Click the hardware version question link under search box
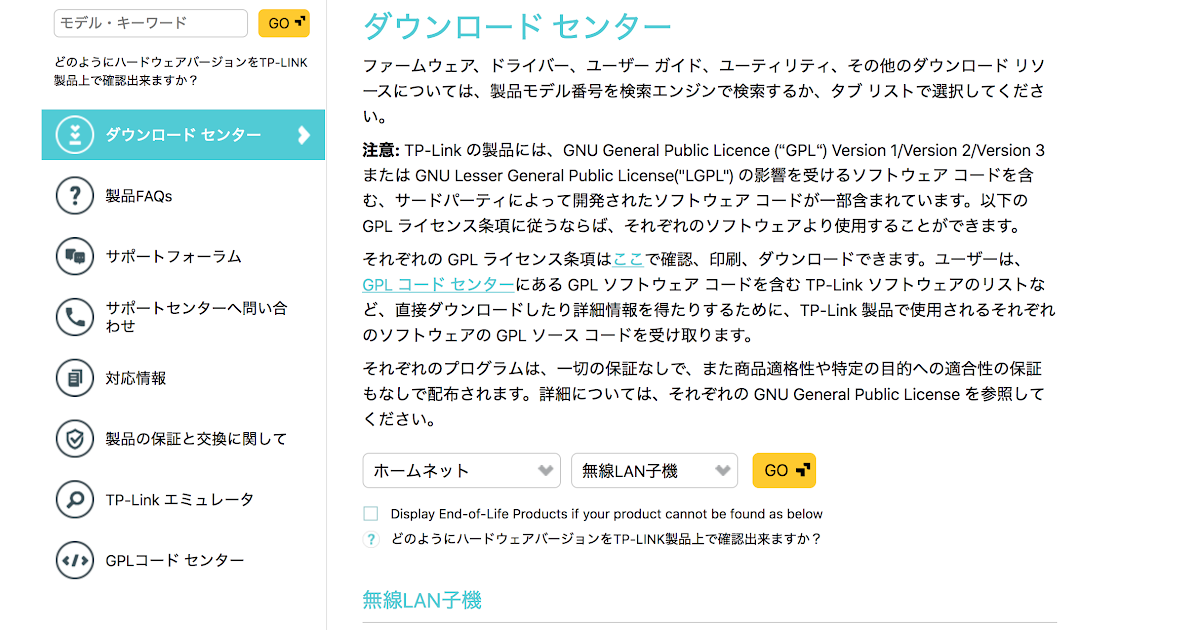This screenshot has height=630, width=1200. click(x=181, y=71)
